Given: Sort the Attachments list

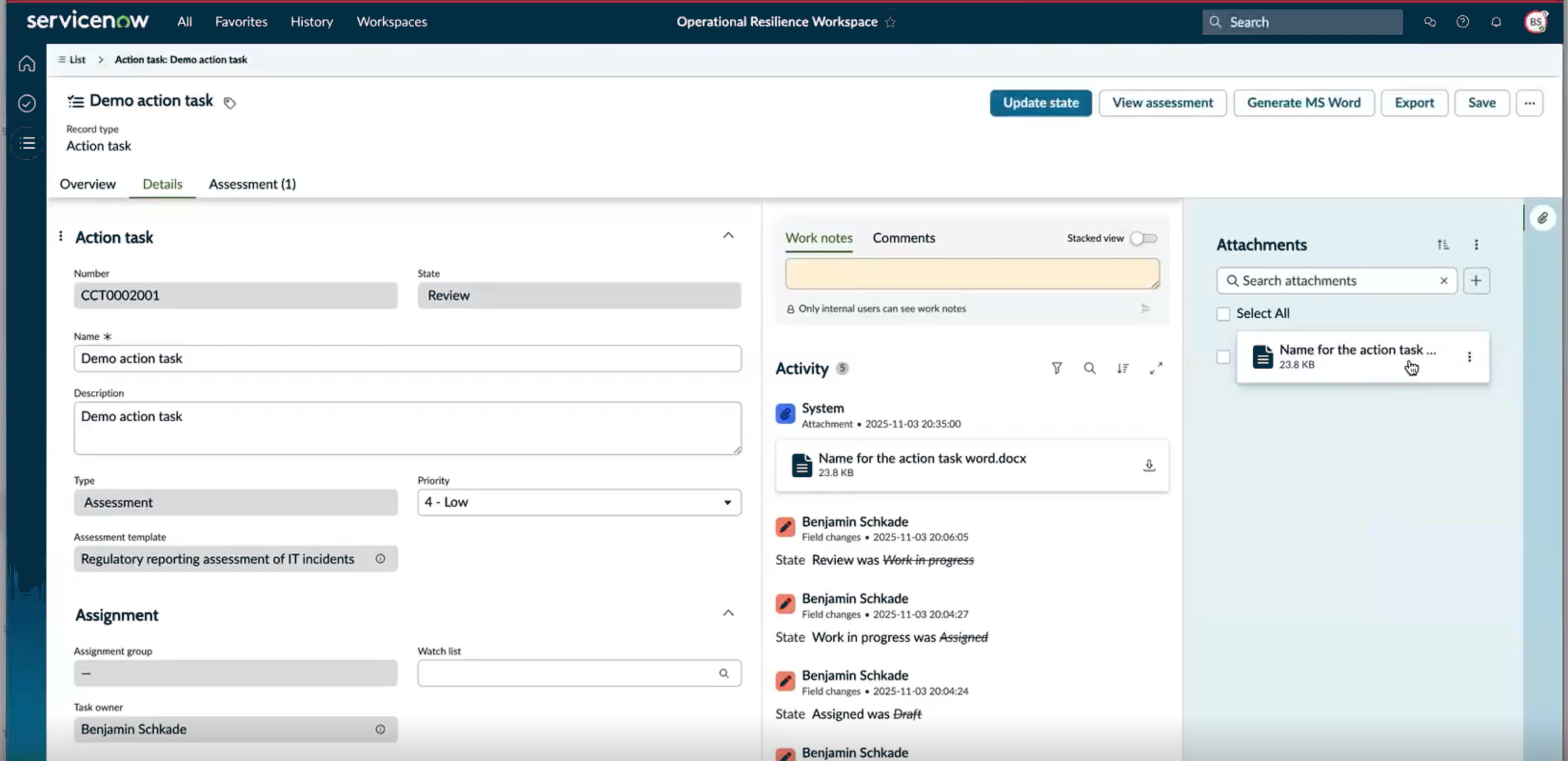Looking at the screenshot, I should coord(1443,245).
